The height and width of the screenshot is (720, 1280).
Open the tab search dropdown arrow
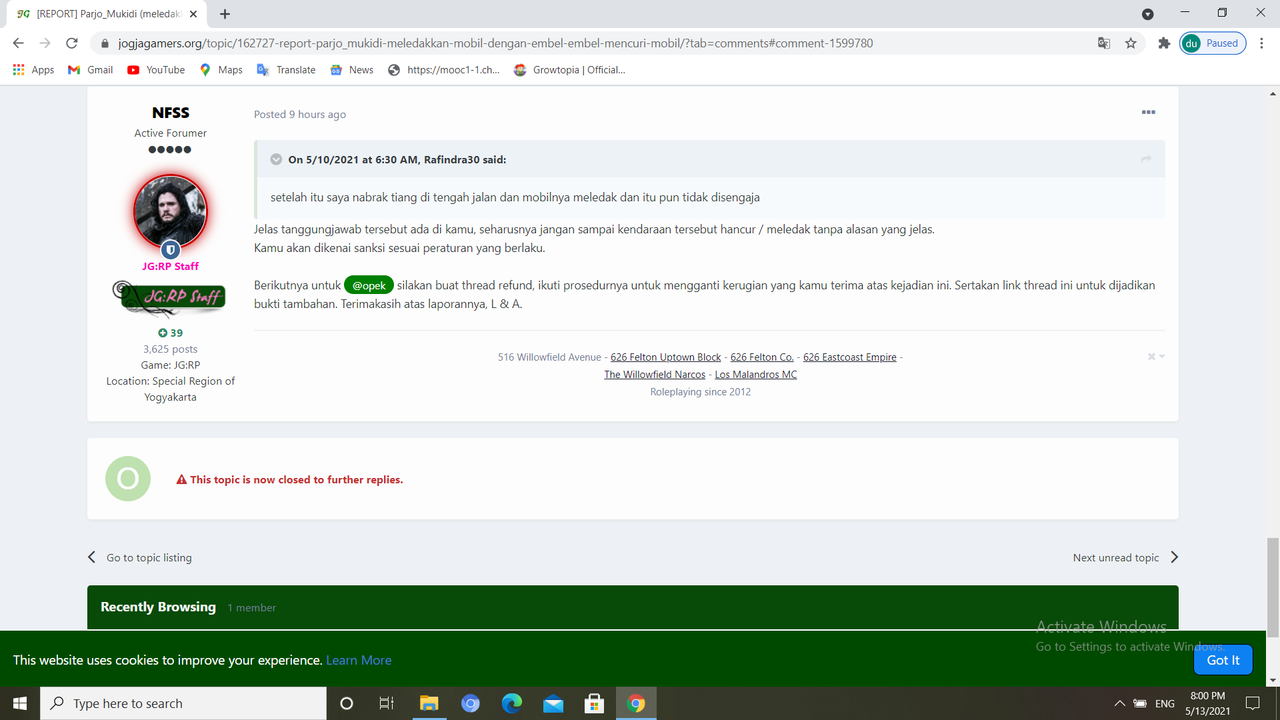pos(1148,14)
